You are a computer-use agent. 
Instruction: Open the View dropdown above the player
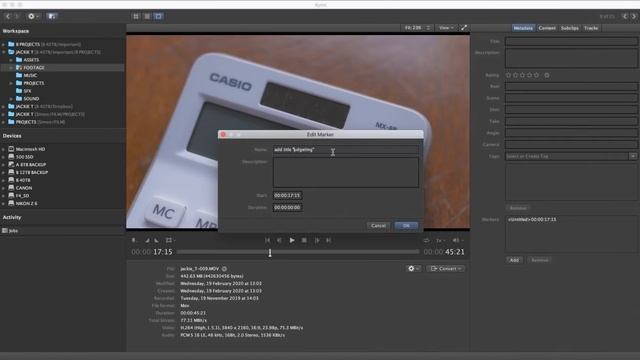[446, 28]
